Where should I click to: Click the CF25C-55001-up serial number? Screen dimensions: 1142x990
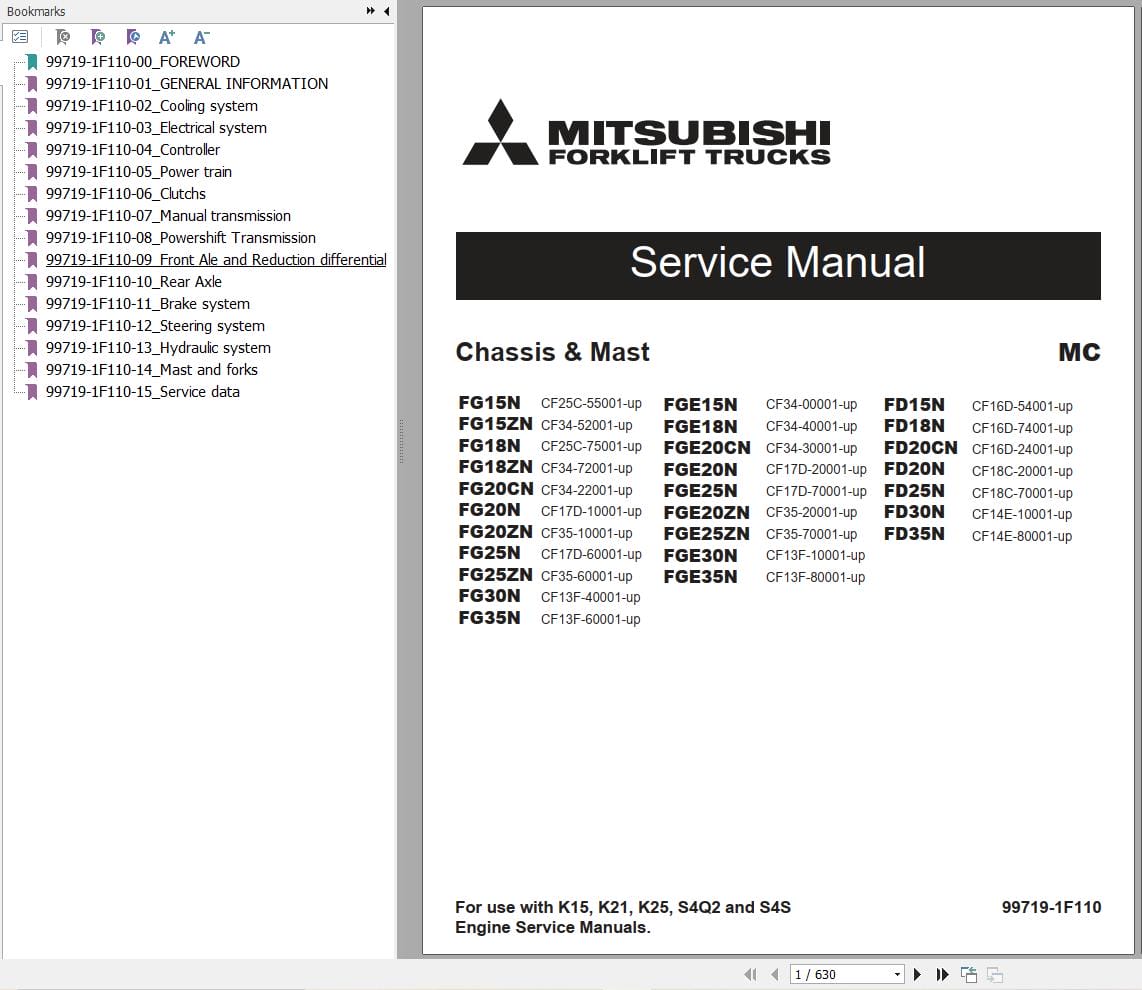pyautogui.click(x=591, y=404)
